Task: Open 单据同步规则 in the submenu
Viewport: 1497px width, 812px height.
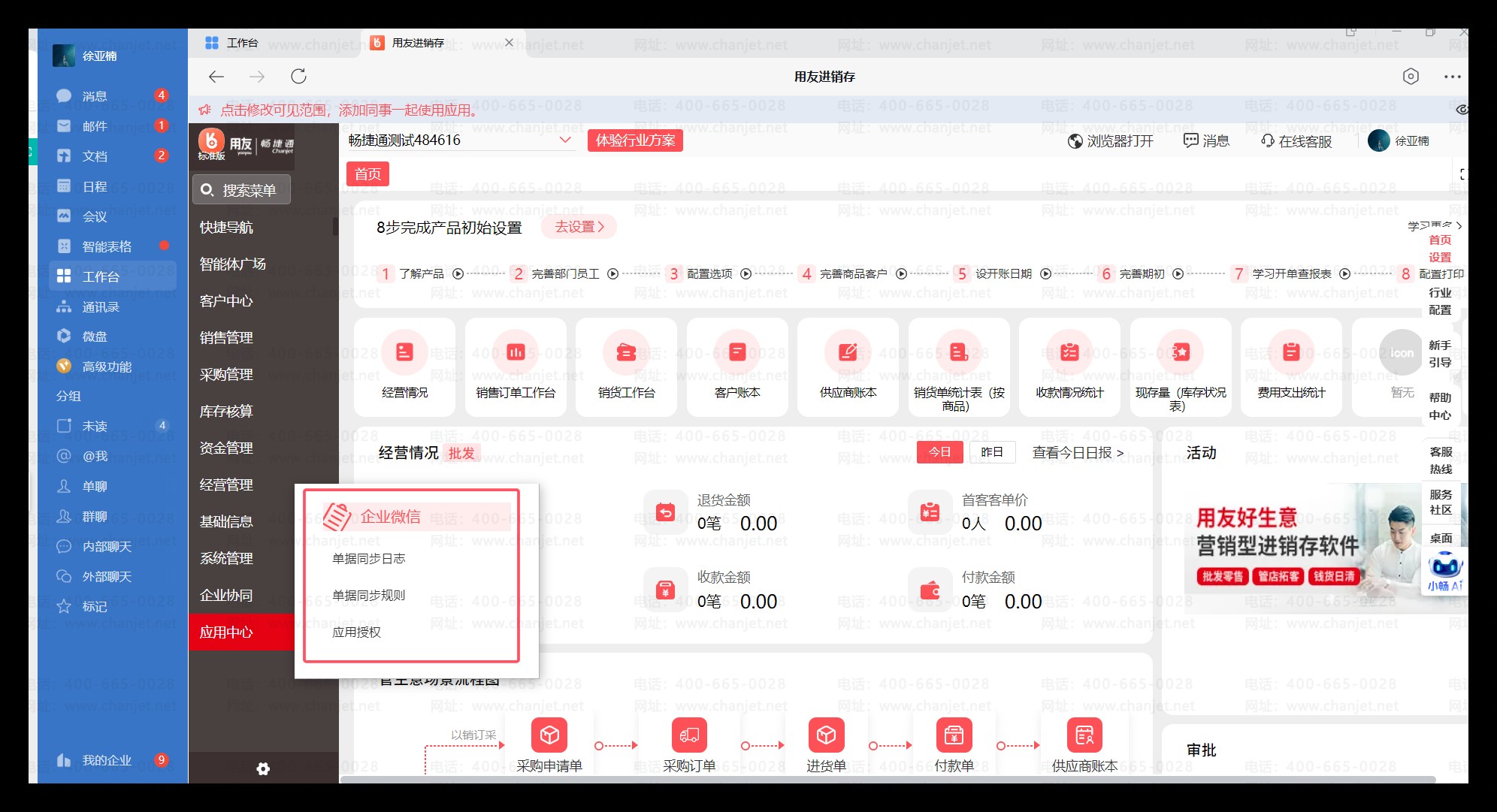Action: pos(368,595)
